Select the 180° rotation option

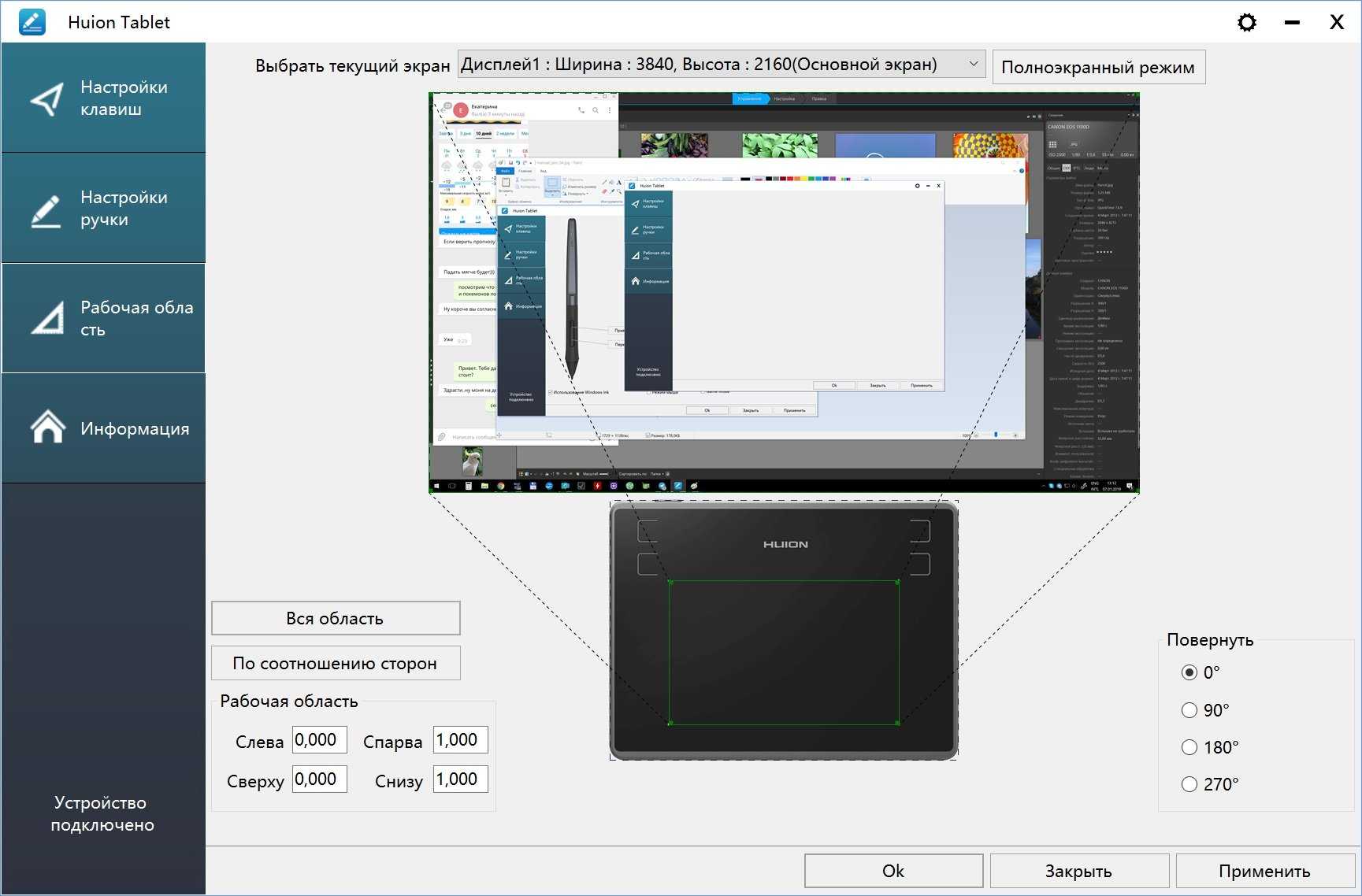pyautogui.click(x=1189, y=747)
